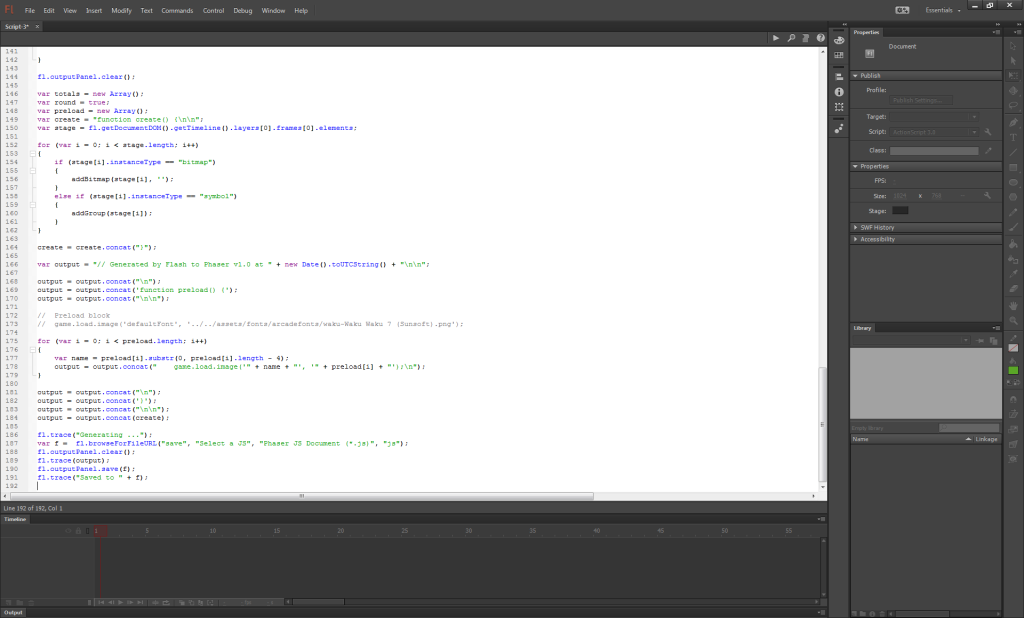The image size is (1024, 618).
Task: Click the Publish Settings button
Action: coord(922,99)
